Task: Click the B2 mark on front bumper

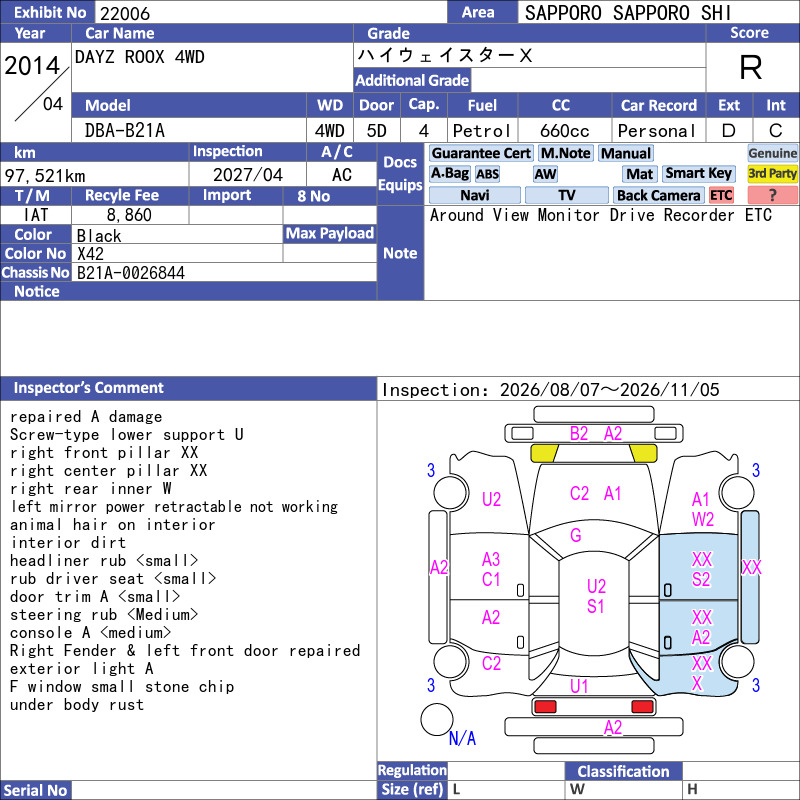Action: (579, 434)
